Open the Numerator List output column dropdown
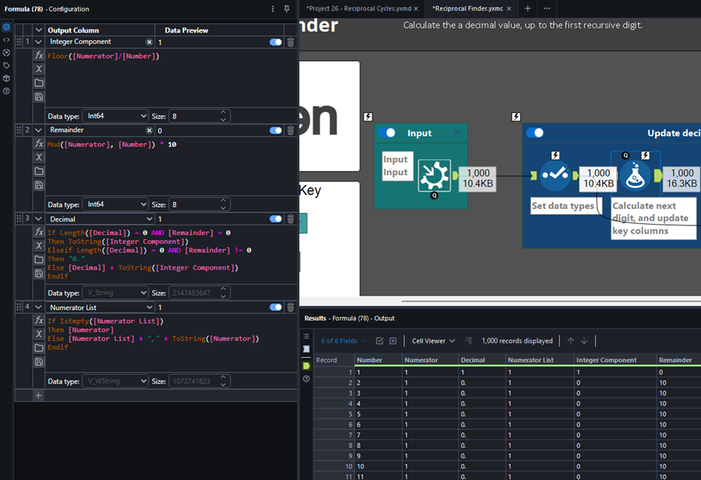This screenshot has width=701, height=480. coord(149,307)
